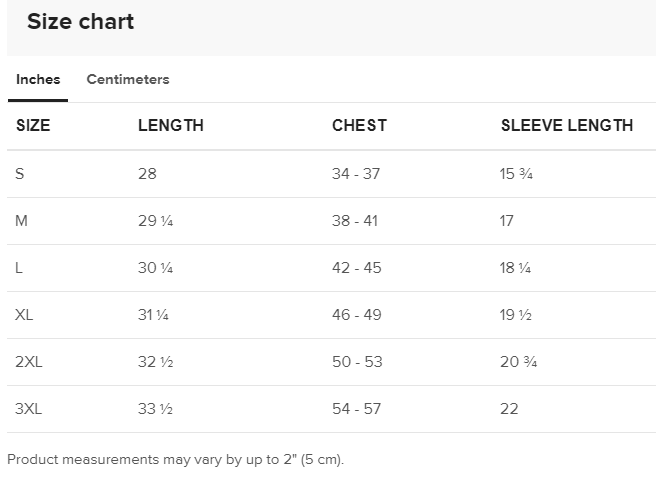Image resolution: width=656 pixels, height=487 pixels.
Task: Click the 54 - 57 chest value
Action: 357,409
